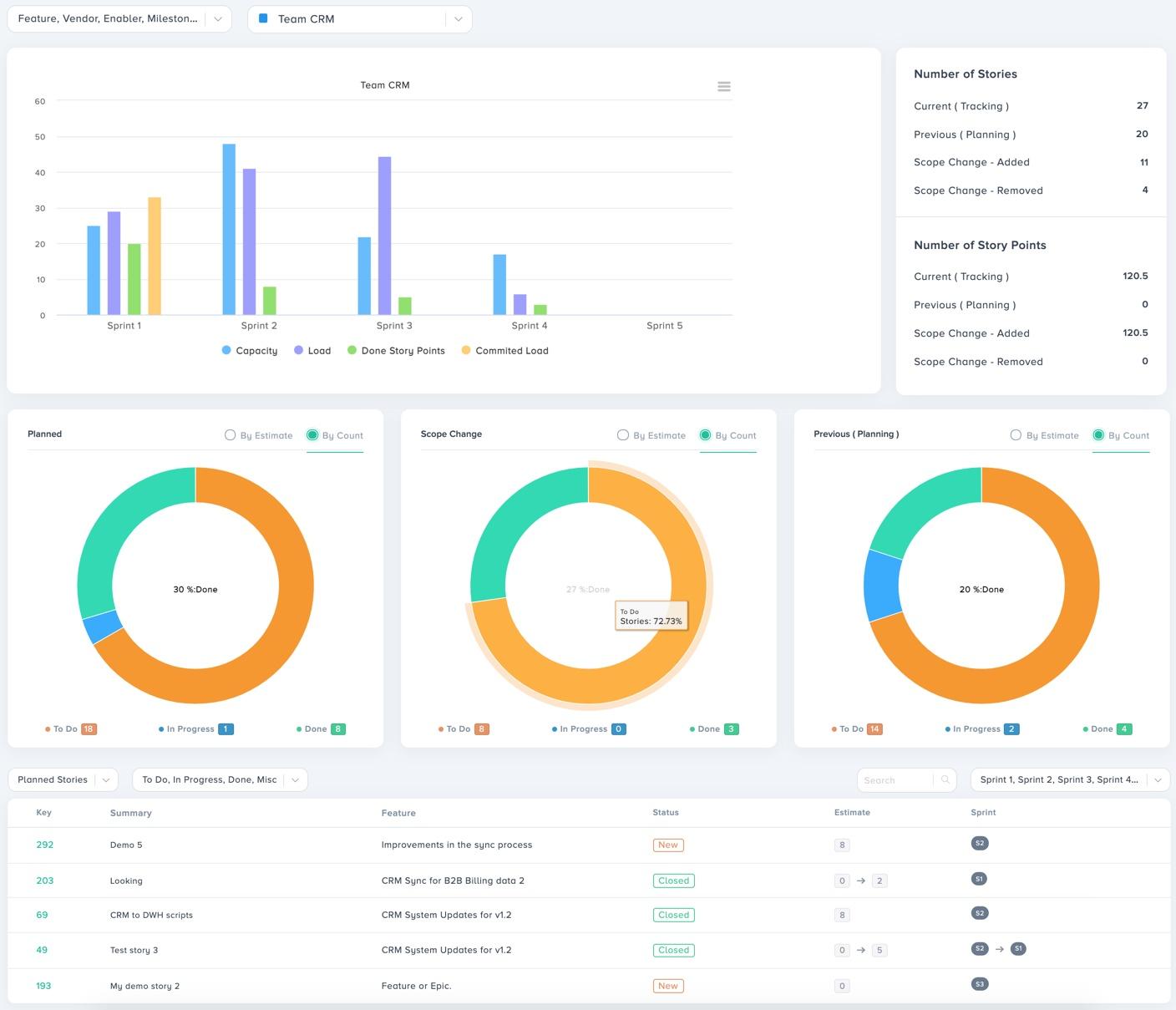Click Scope Change - Added stories value 11
The image size is (1176, 1010).
click(x=1144, y=162)
